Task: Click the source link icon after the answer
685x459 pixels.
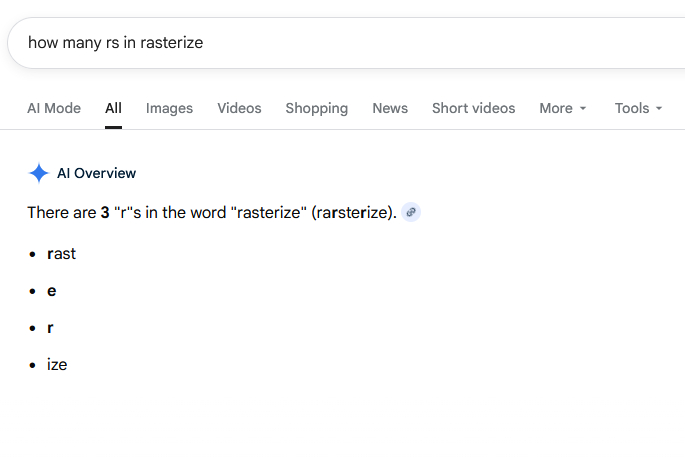Action: [x=411, y=212]
